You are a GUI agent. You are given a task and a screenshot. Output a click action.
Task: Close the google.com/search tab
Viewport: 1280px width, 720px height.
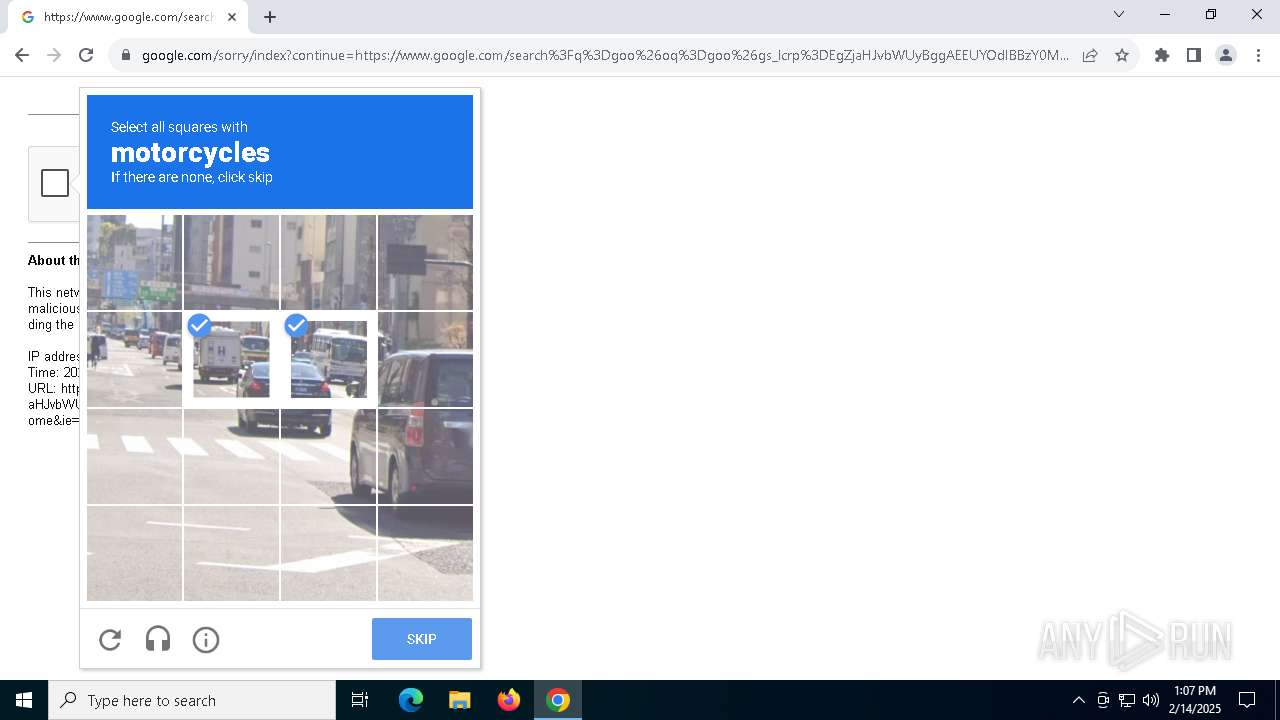click(232, 17)
